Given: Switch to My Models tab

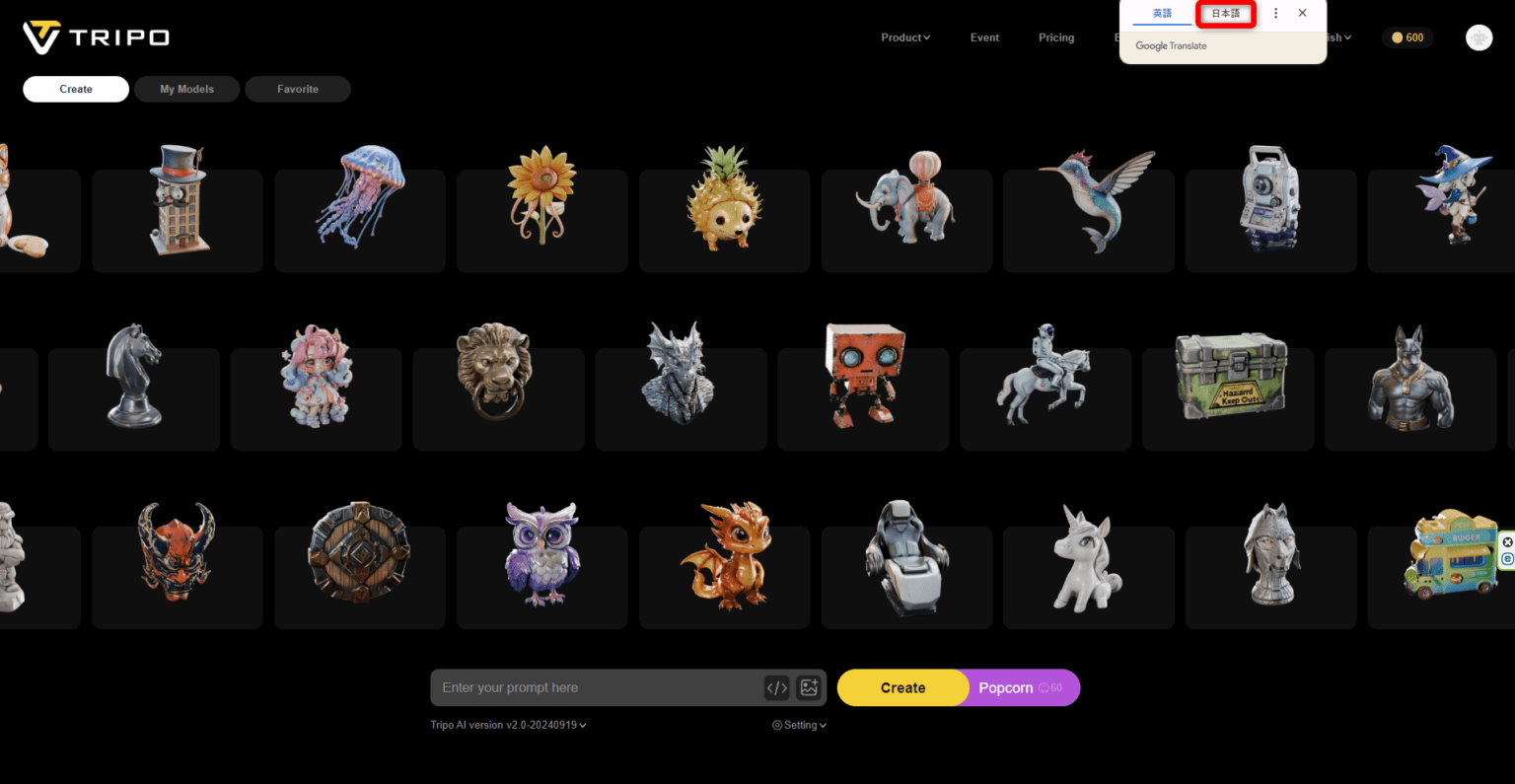Looking at the screenshot, I should pos(187,89).
